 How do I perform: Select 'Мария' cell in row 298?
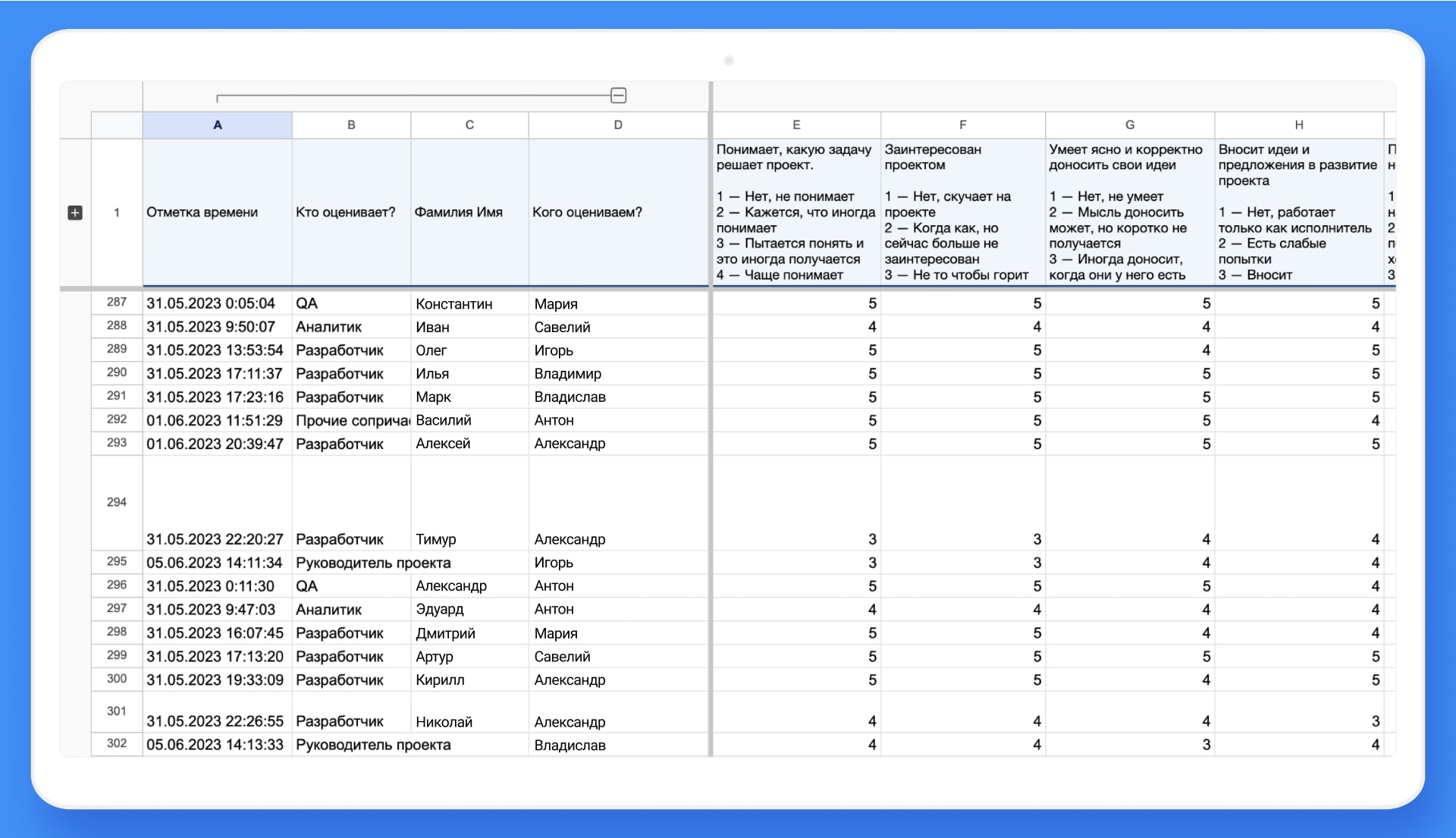coord(618,633)
